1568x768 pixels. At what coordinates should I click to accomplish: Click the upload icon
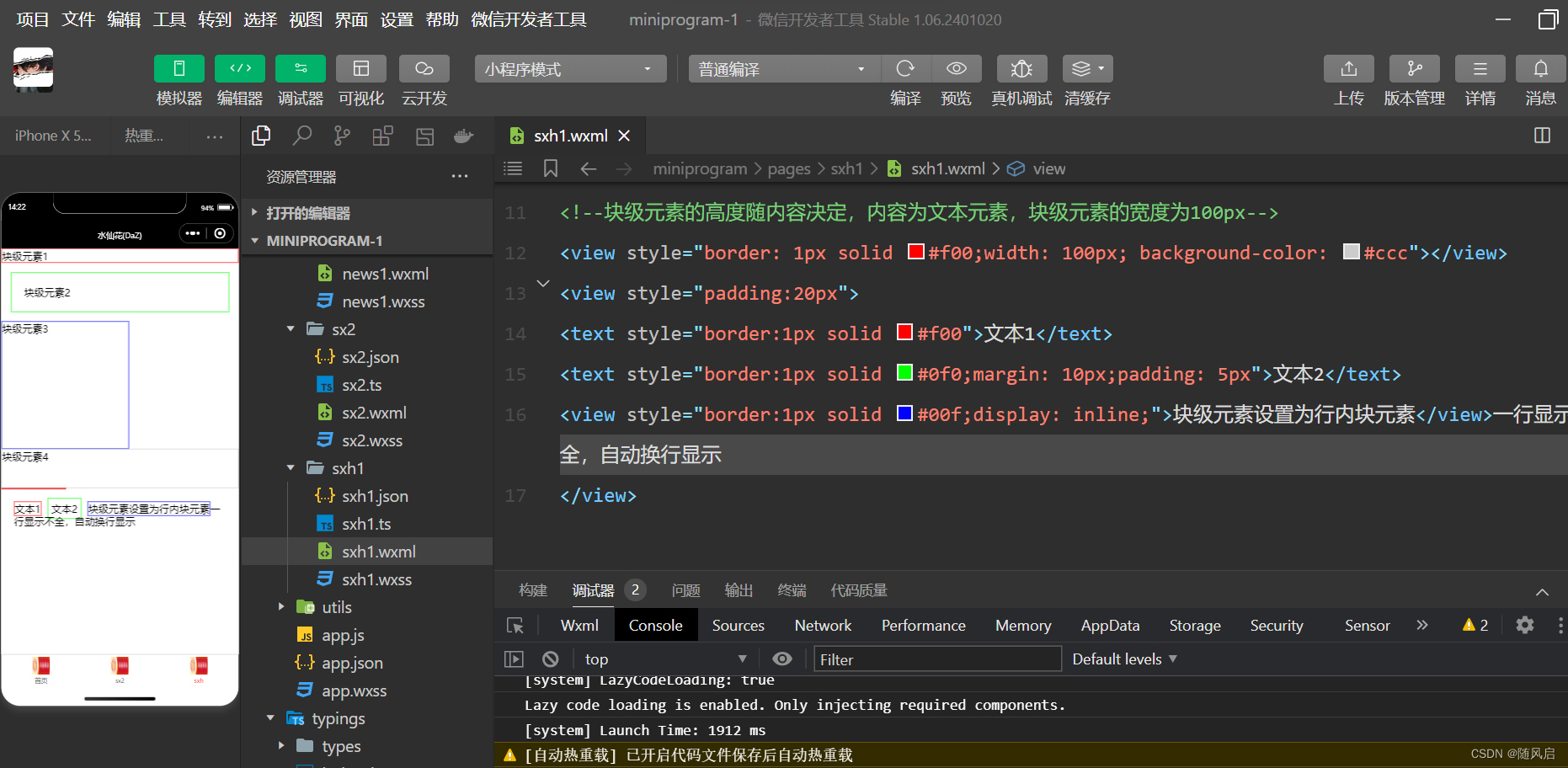pyautogui.click(x=1348, y=68)
